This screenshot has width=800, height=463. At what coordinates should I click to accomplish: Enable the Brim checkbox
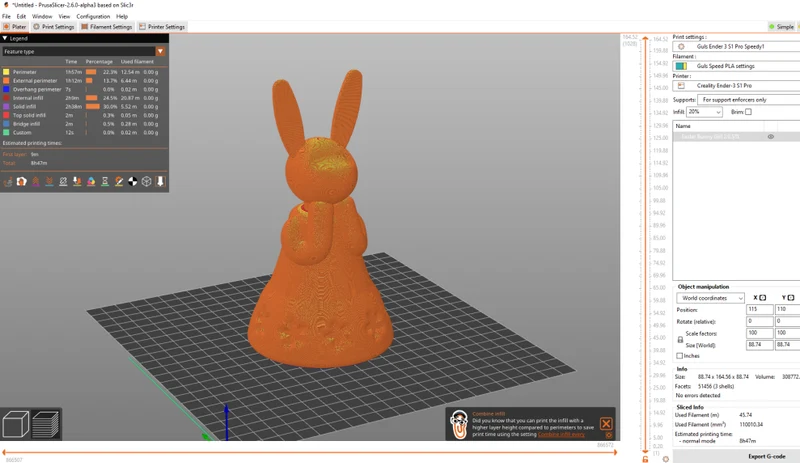click(x=748, y=112)
